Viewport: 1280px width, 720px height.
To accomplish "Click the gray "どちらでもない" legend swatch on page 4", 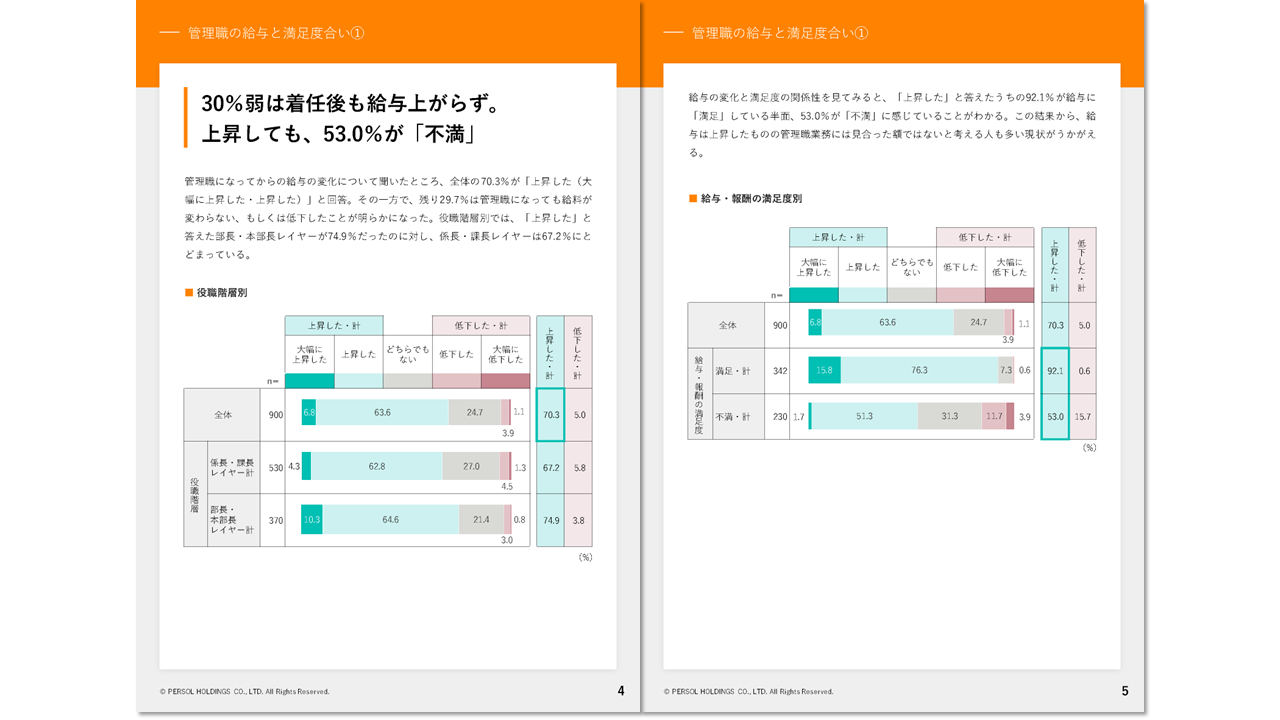I will click(x=407, y=381).
